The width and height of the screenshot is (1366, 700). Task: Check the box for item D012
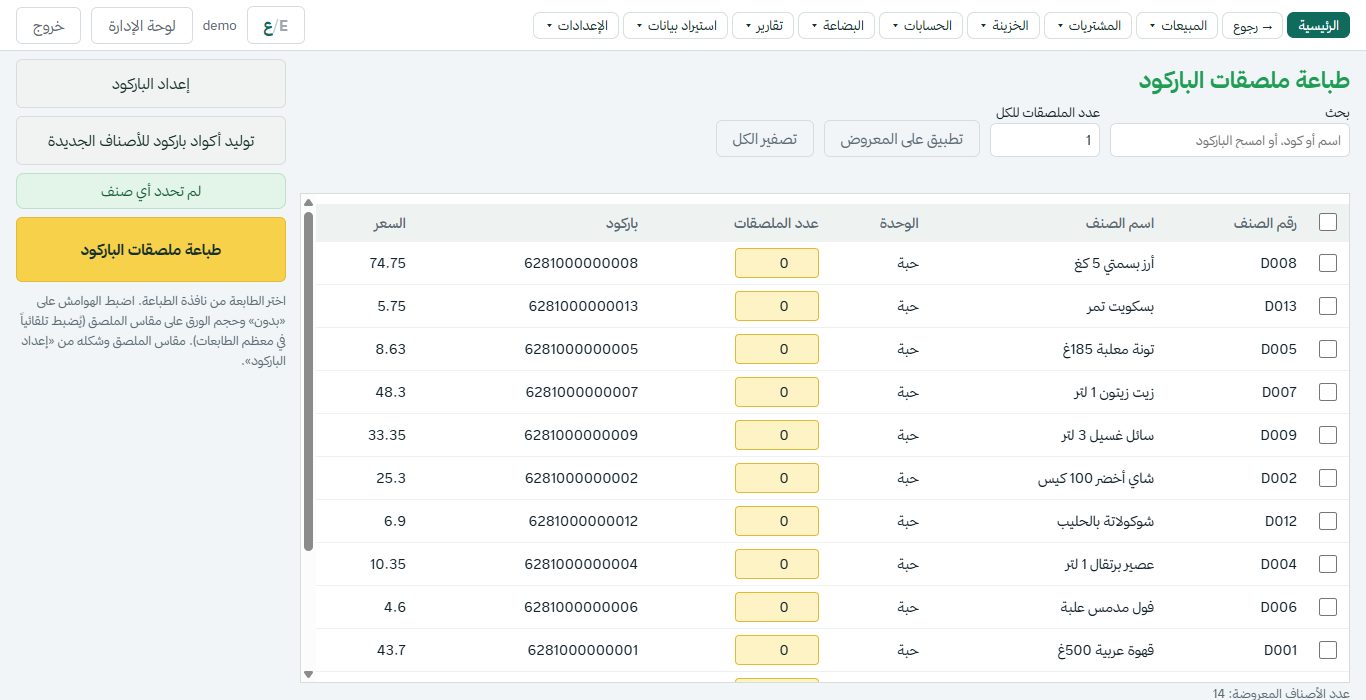click(x=1328, y=521)
